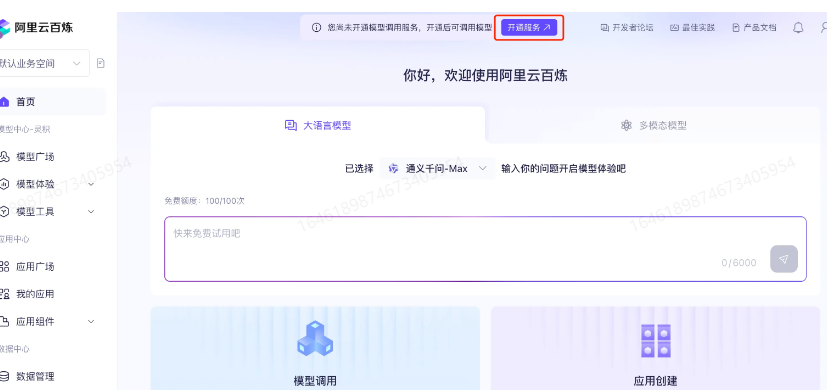Image resolution: width=827 pixels, height=390 pixels.
Task: Click the 应用广场 grid icon
Action: point(5,267)
